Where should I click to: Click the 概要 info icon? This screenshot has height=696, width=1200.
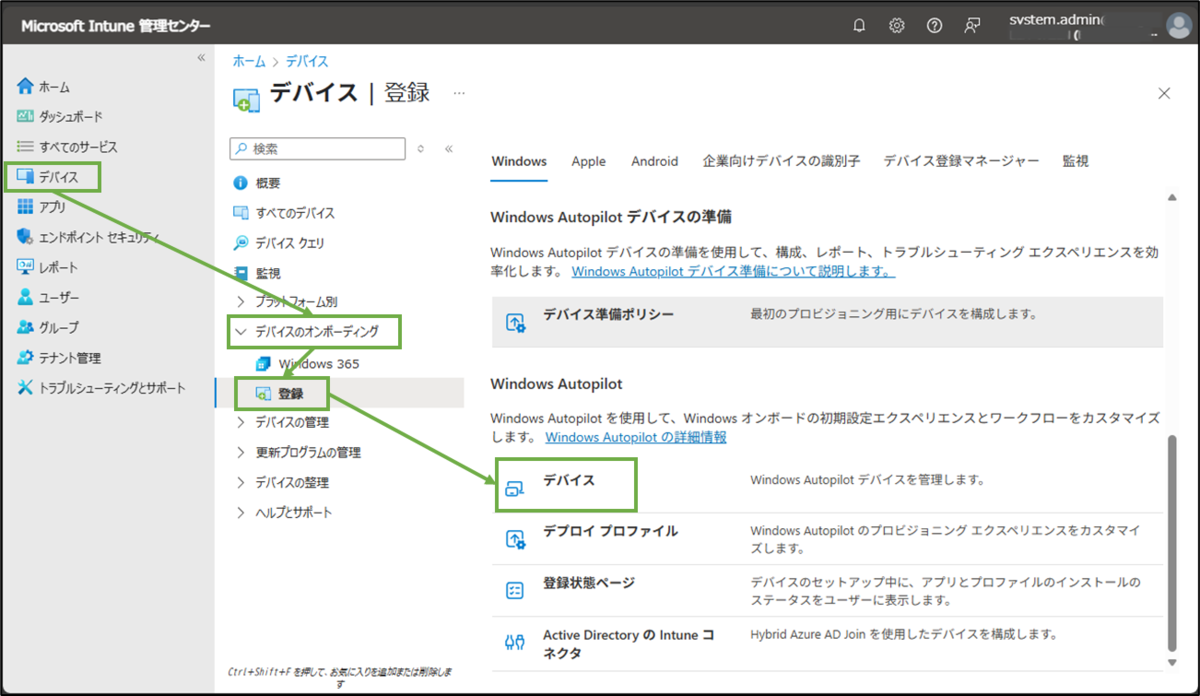[x=240, y=183]
